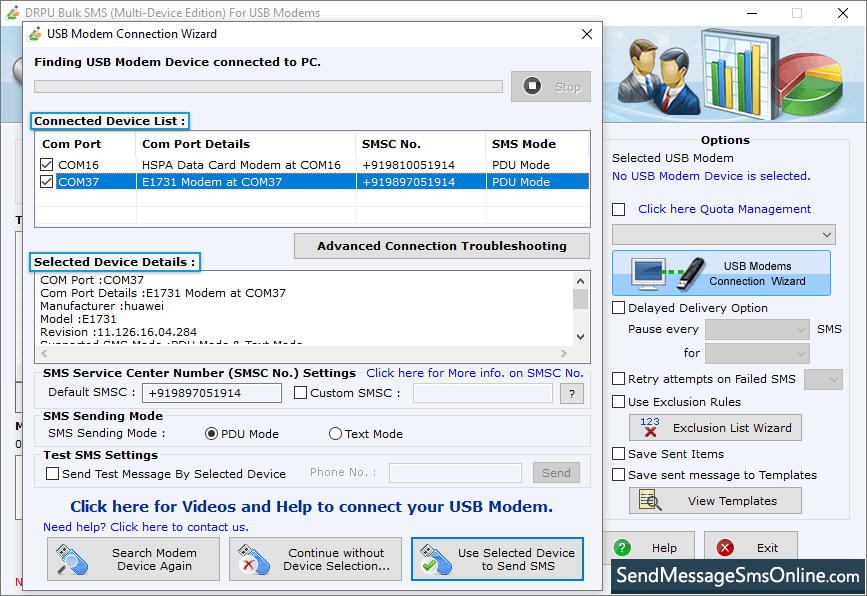Toggle the COM37 device checkbox
Viewport: 867px width, 596px height.
point(47,182)
